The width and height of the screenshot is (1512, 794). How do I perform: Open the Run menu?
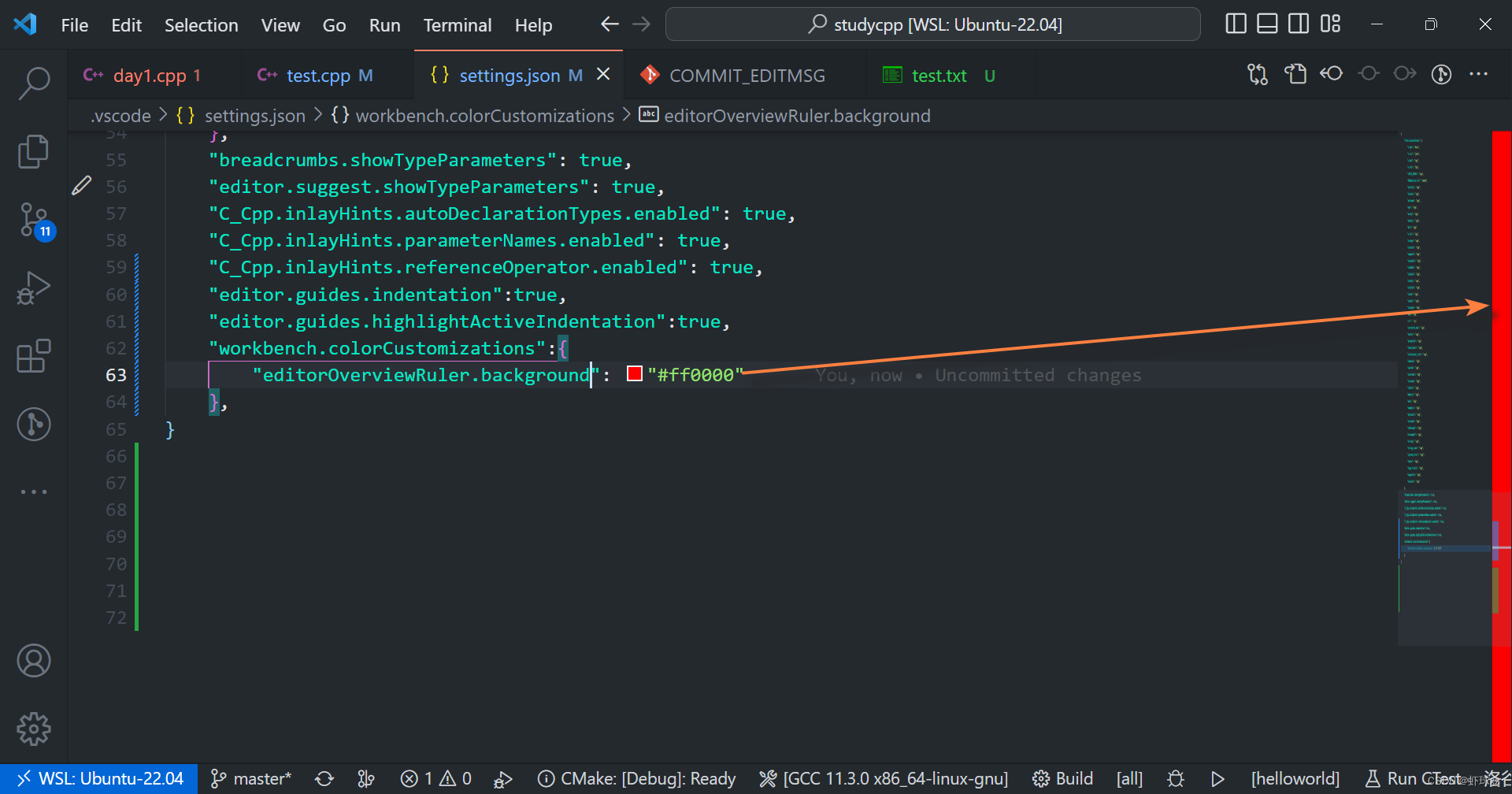tap(384, 25)
